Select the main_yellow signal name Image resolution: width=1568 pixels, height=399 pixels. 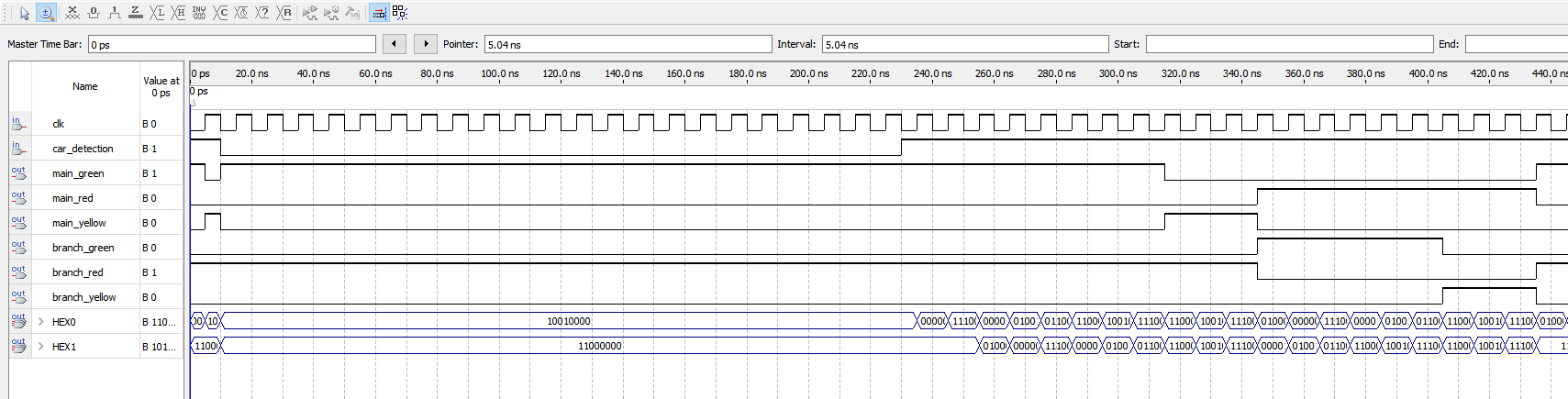pyautogui.click(x=79, y=223)
